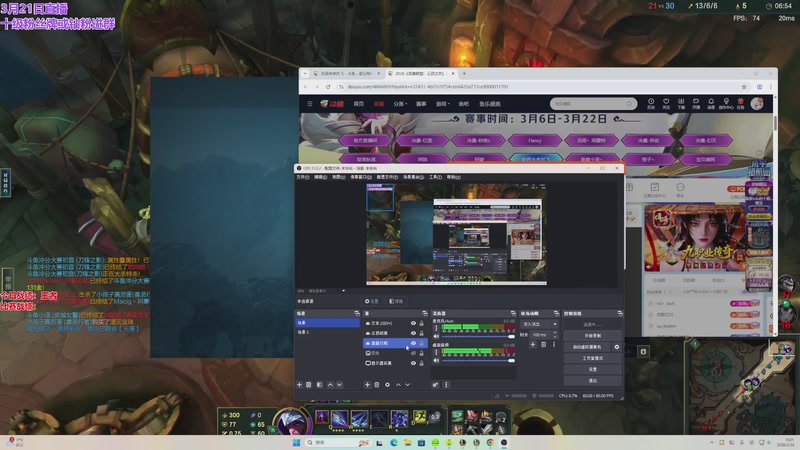Image resolution: width=800 pixels, height=450 pixels.
Task: Open Douyu download icon in site header
Action: coord(681,104)
